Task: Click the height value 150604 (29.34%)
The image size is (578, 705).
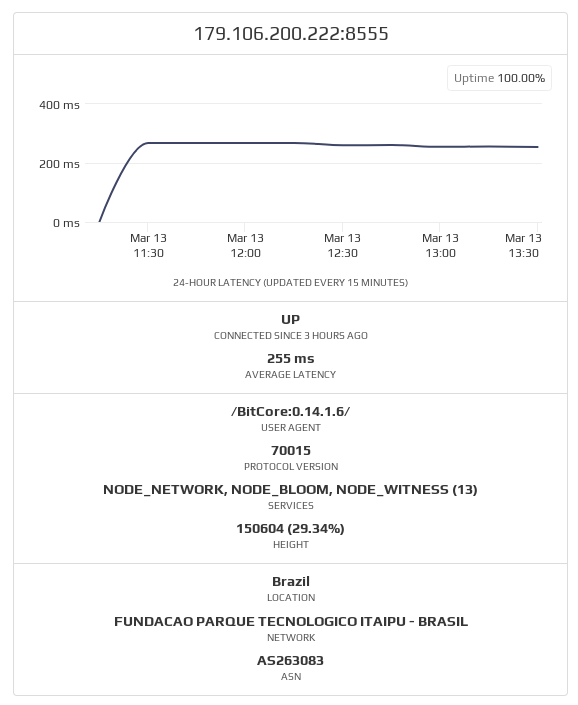Action: (290, 528)
